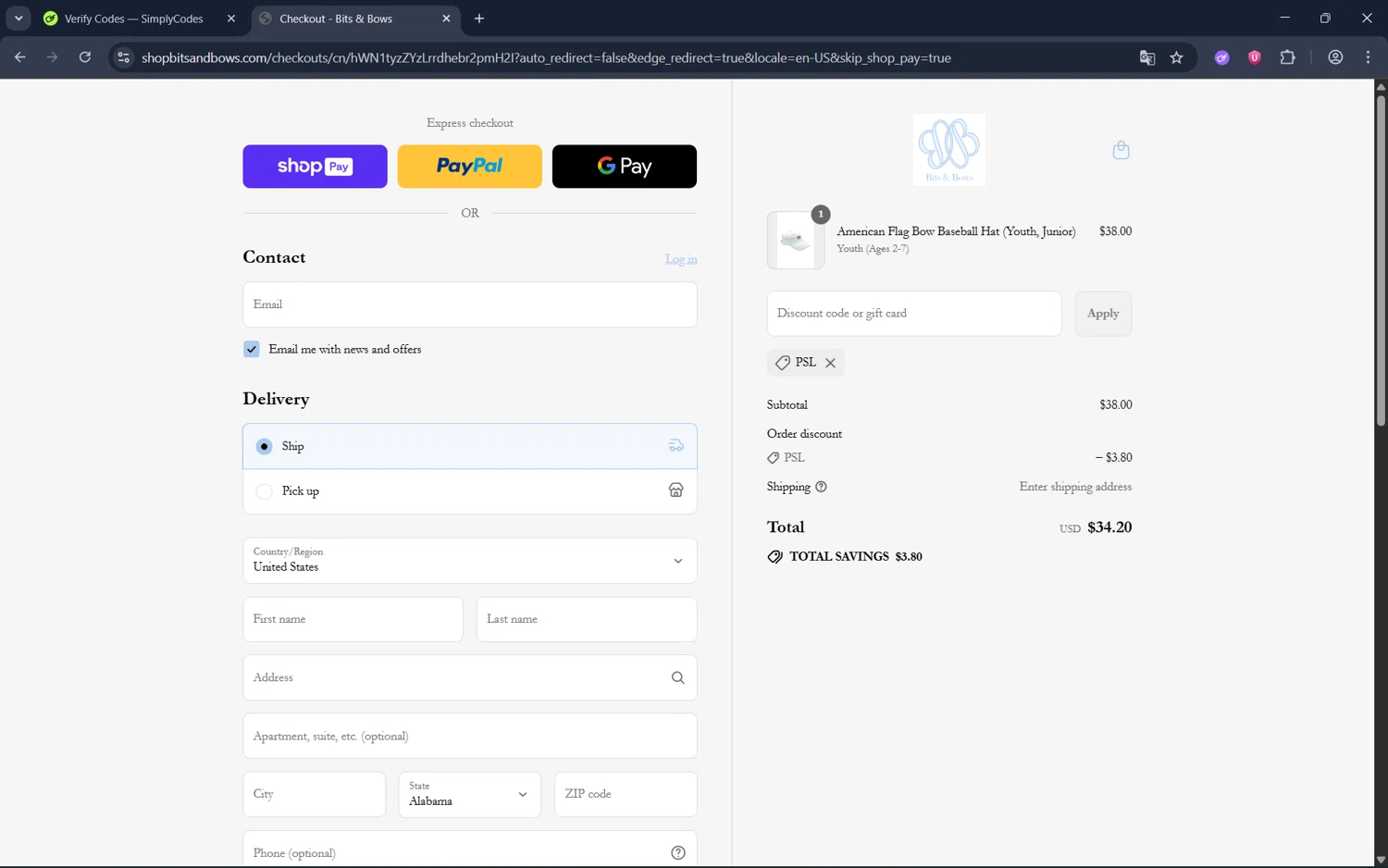Follow the Log in link

[681, 259]
